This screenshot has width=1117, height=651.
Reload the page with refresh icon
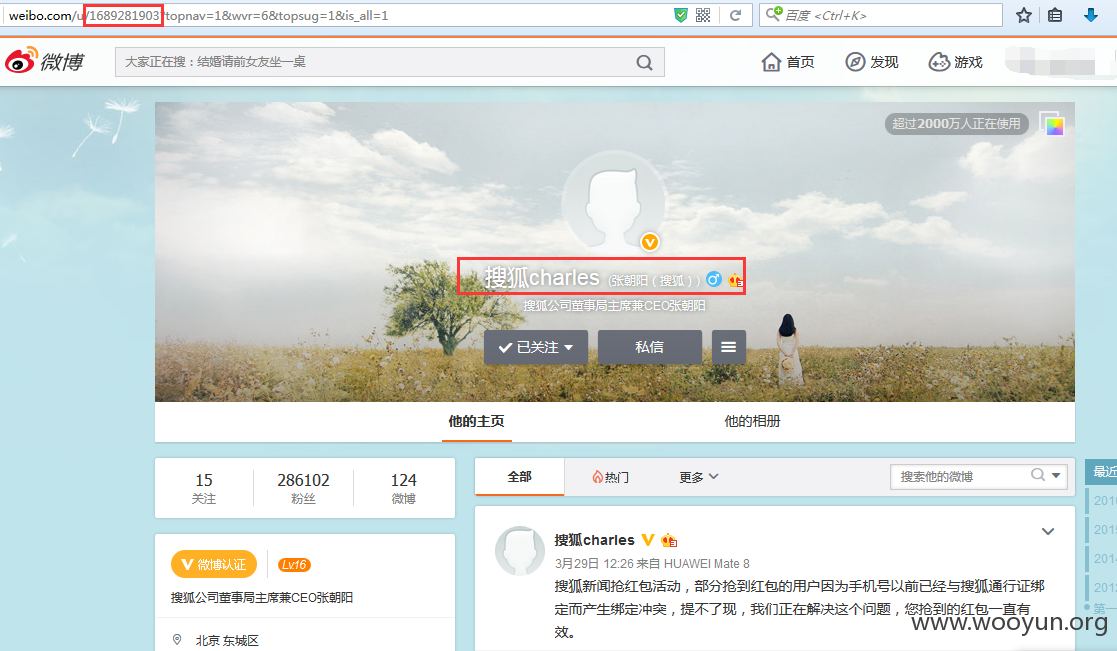pyautogui.click(x=736, y=15)
